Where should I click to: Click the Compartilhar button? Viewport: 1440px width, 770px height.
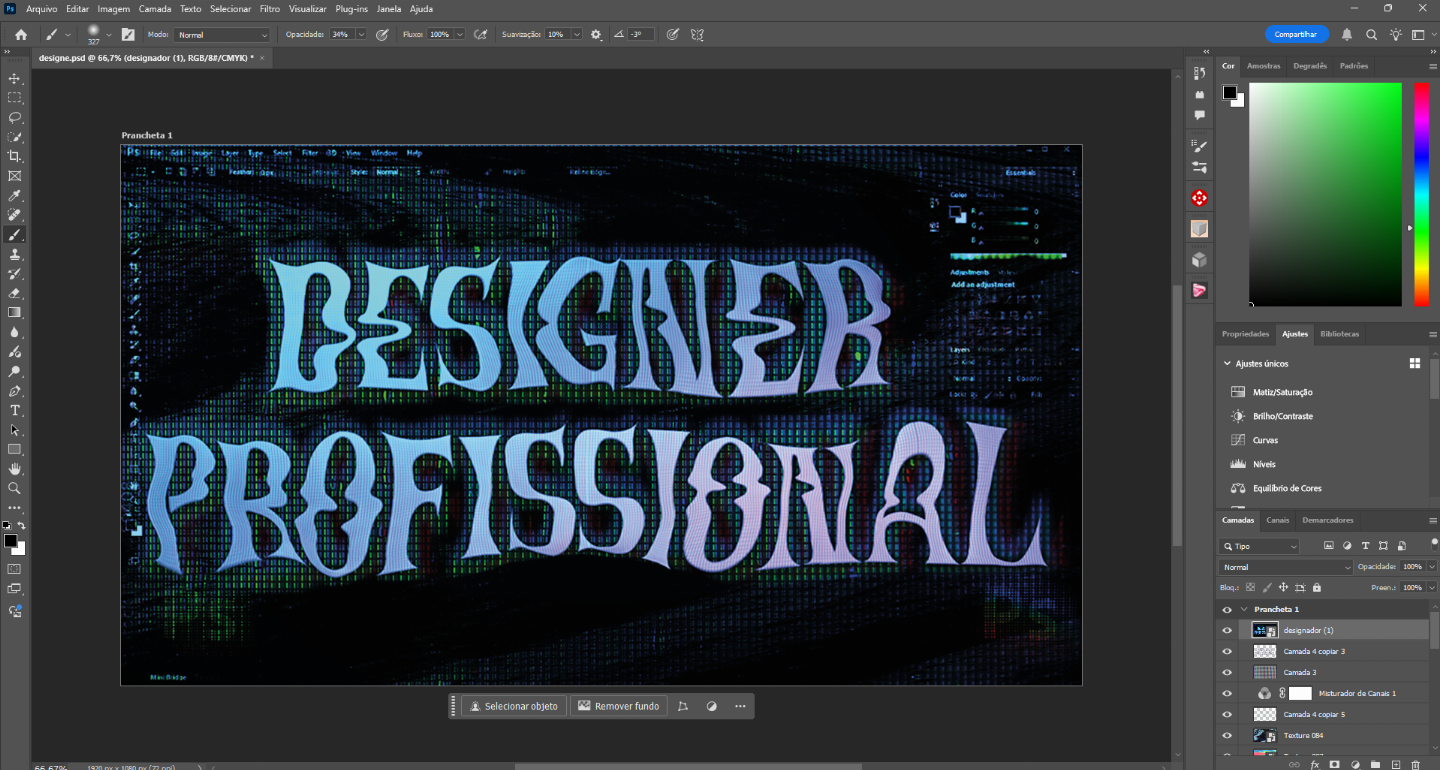coord(1296,34)
